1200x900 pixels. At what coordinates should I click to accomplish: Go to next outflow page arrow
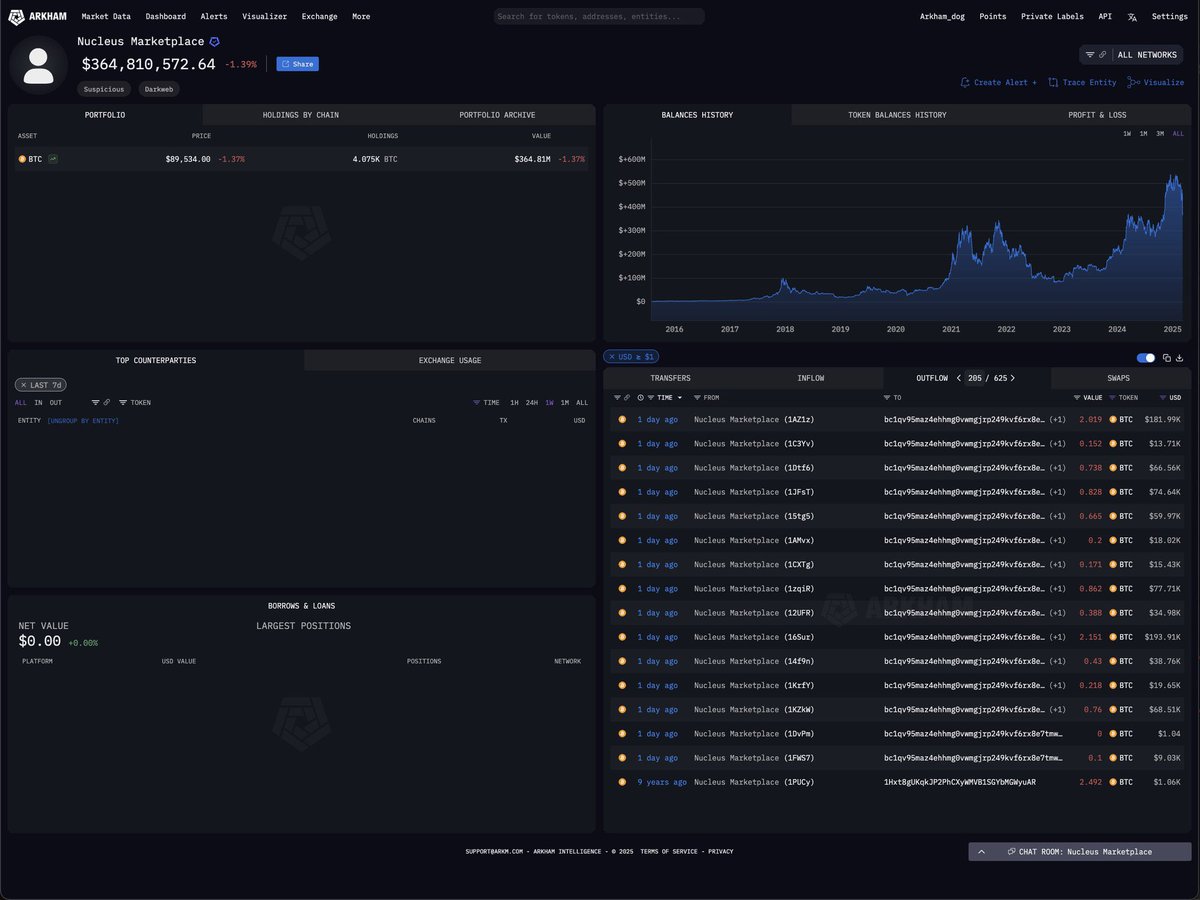click(1012, 378)
